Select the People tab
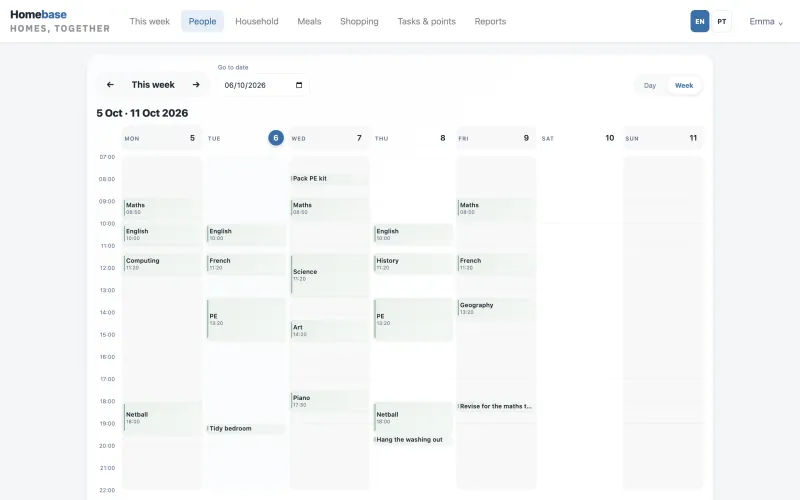The height and width of the screenshot is (500, 800). [202, 21]
